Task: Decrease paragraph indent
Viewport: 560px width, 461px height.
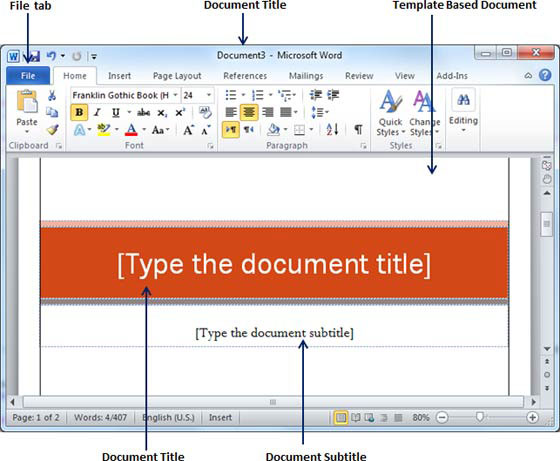Action: coord(315,95)
